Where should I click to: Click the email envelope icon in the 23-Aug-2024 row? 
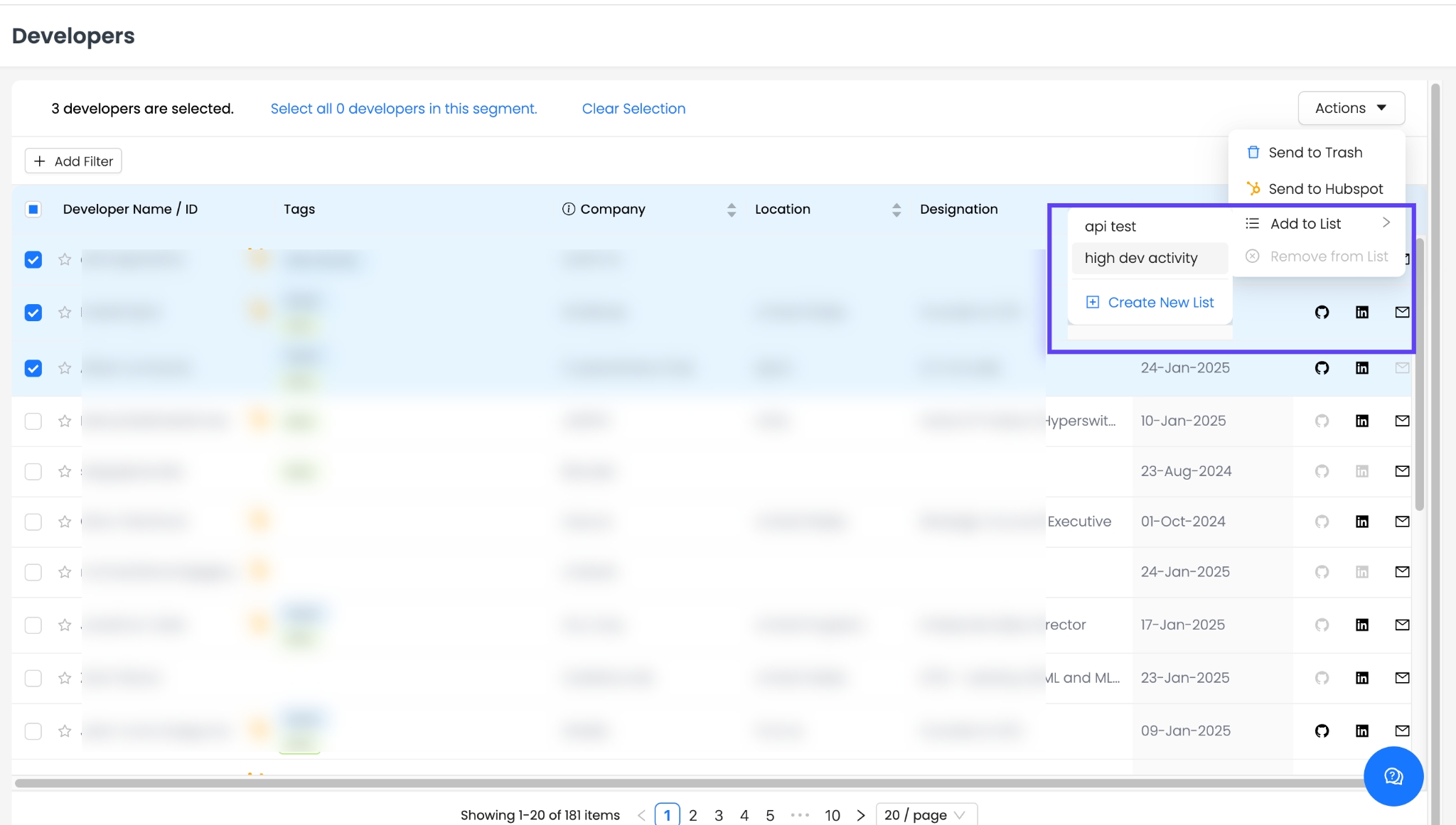1402,471
